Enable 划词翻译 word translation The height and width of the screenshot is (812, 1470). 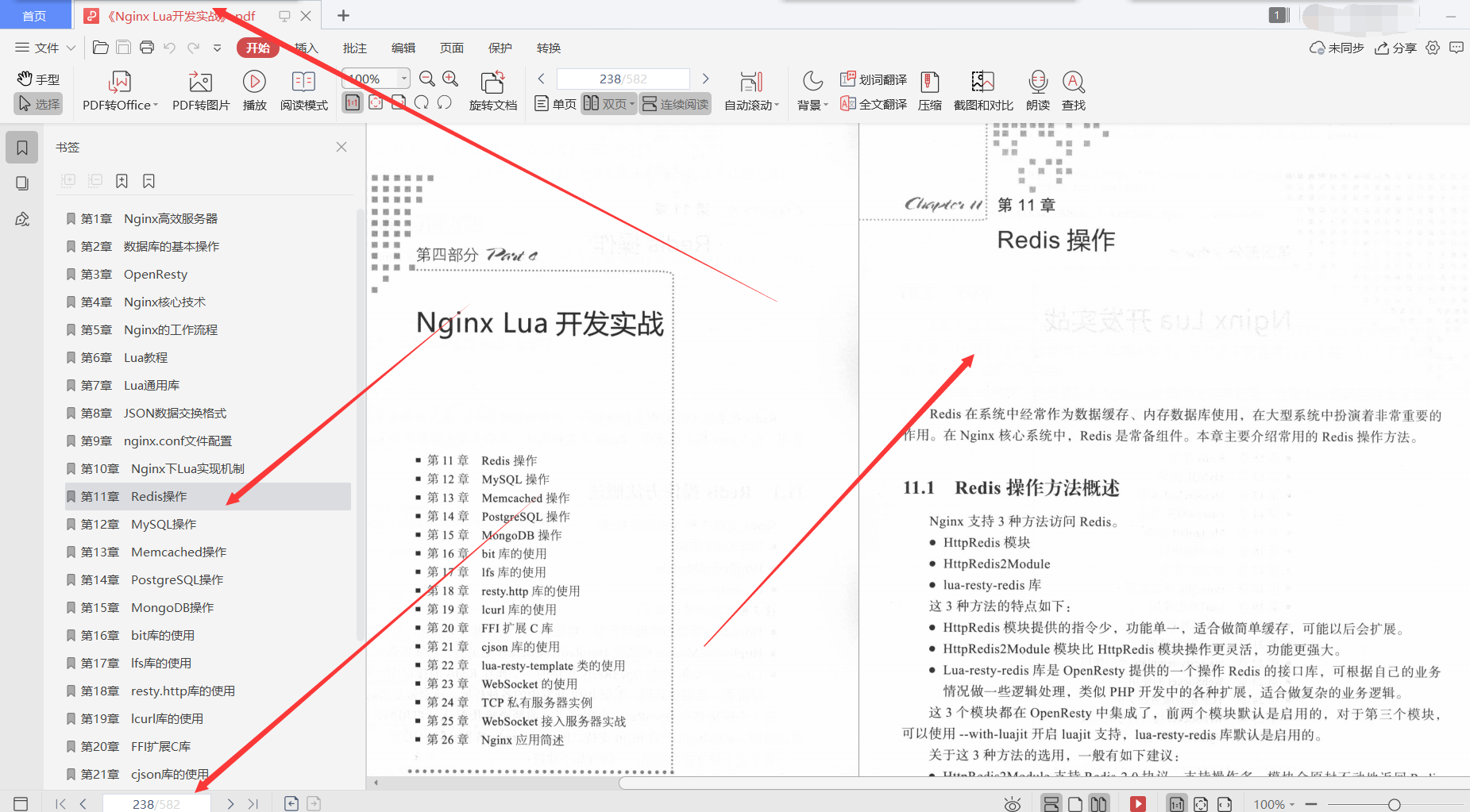tap(873, 79)
